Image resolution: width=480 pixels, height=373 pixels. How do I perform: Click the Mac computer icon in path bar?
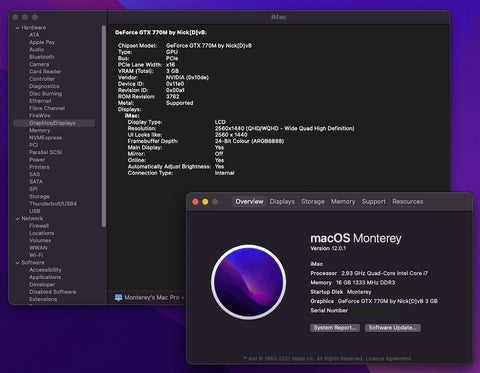point(118,297)
